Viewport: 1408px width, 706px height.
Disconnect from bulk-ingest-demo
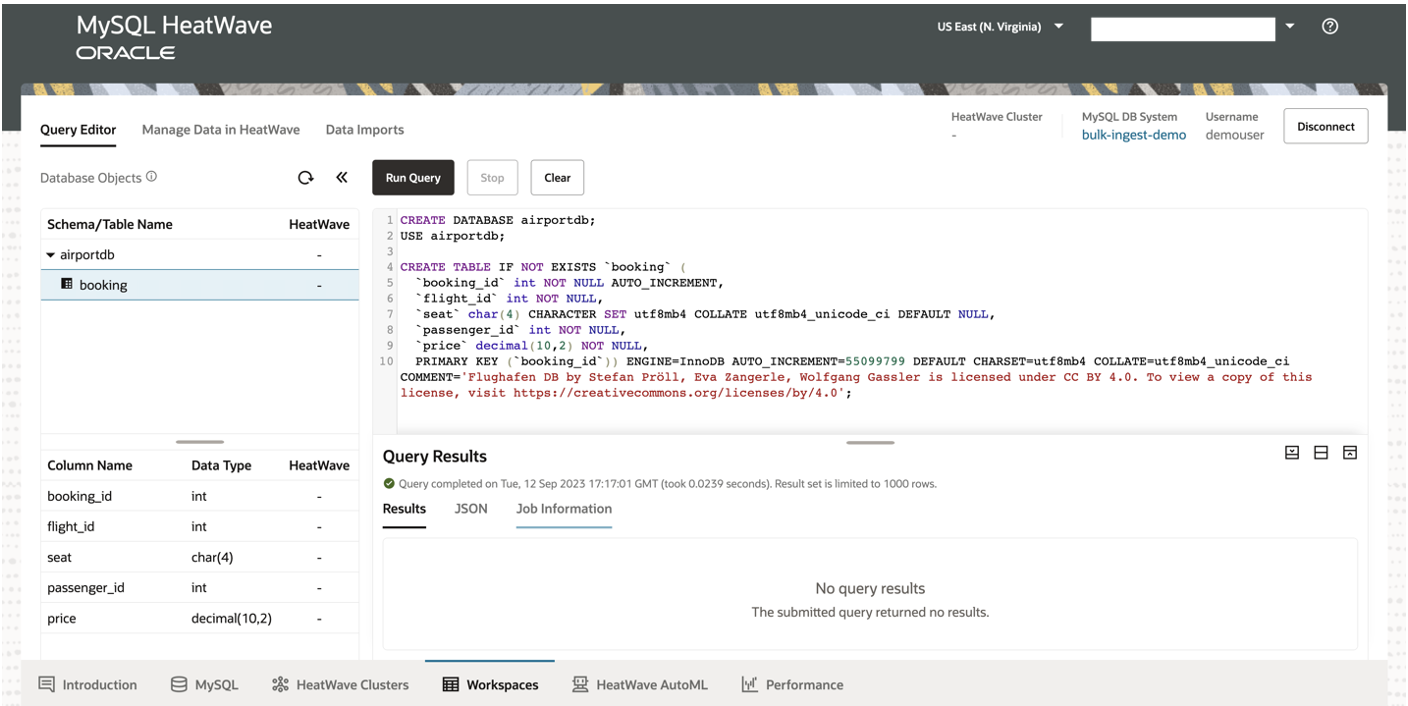click(1325, 126)
